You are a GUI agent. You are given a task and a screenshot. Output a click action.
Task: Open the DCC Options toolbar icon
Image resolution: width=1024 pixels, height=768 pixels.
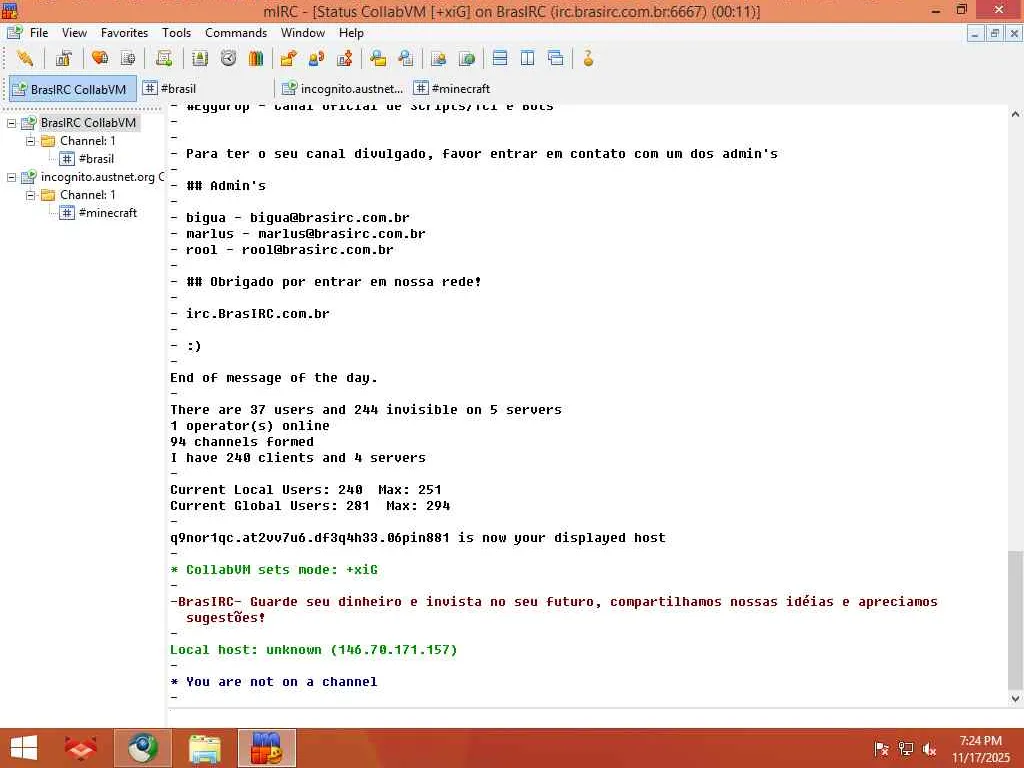345,58
